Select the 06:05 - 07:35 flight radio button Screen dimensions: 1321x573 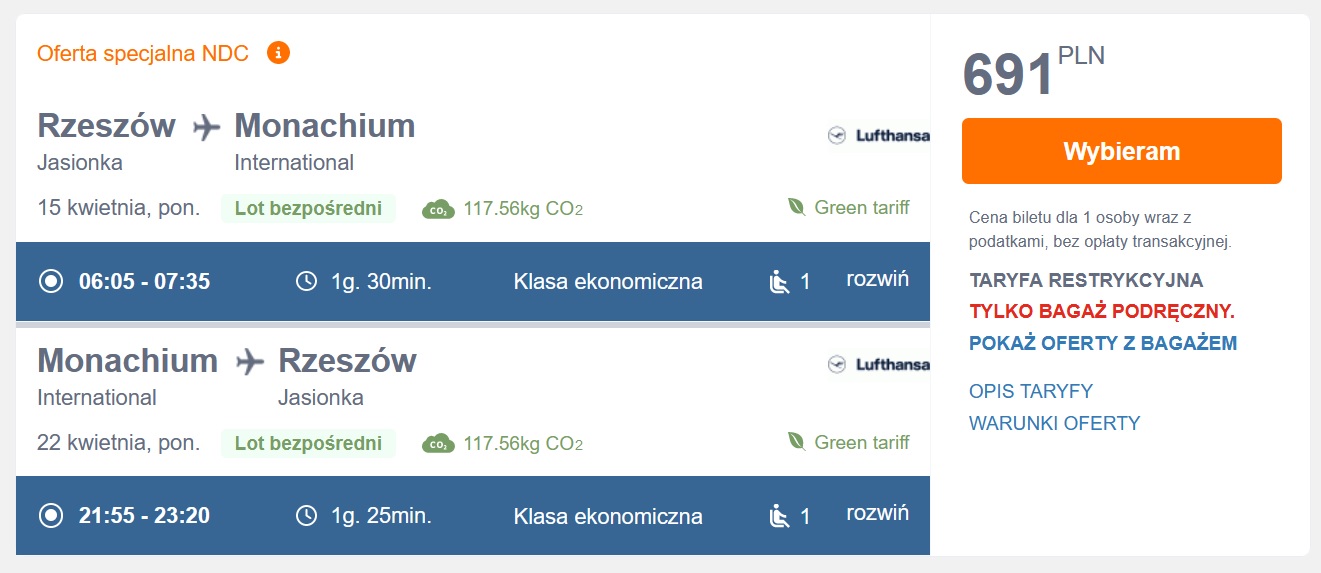[50, 281]
